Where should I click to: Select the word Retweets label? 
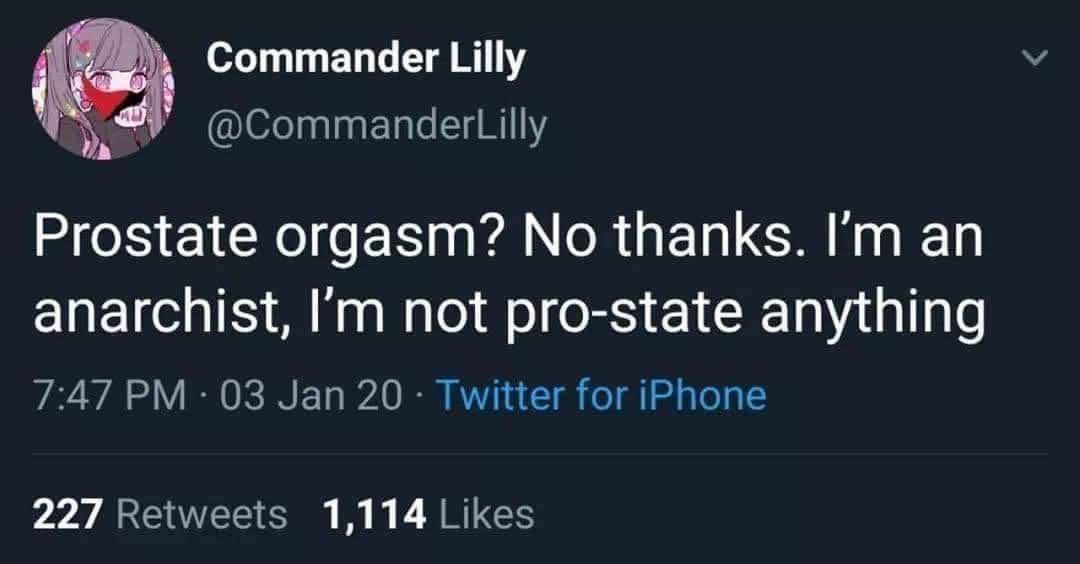point(202,514)
